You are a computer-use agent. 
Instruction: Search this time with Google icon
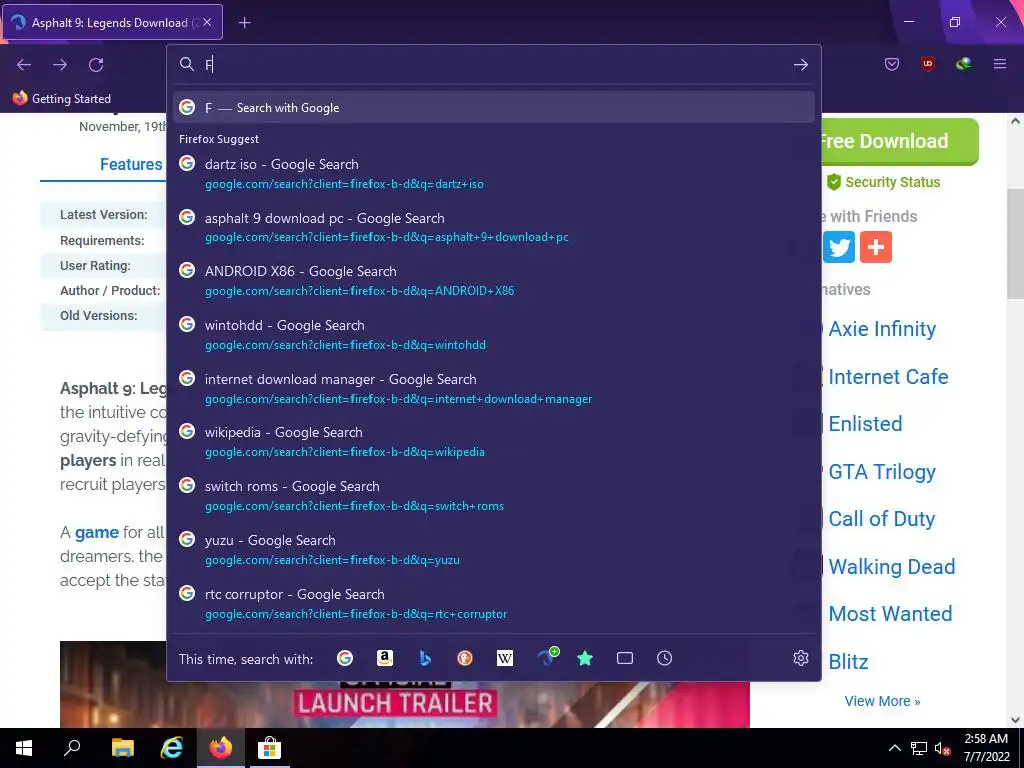(x=345, y=658)
